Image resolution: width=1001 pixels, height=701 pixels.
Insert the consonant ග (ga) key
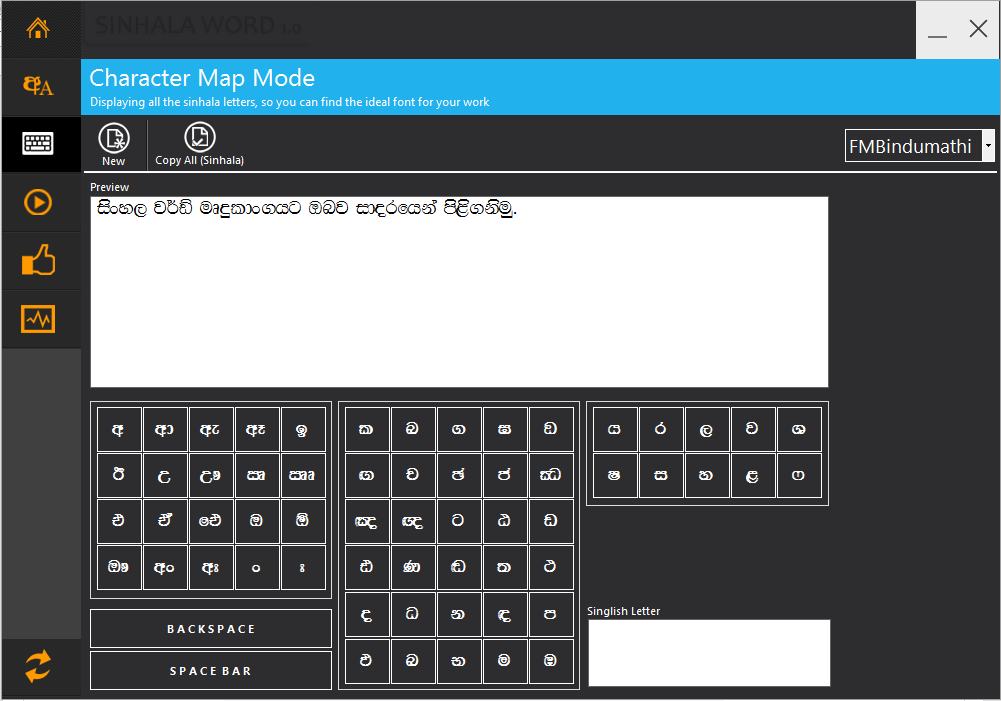(459, 429)
